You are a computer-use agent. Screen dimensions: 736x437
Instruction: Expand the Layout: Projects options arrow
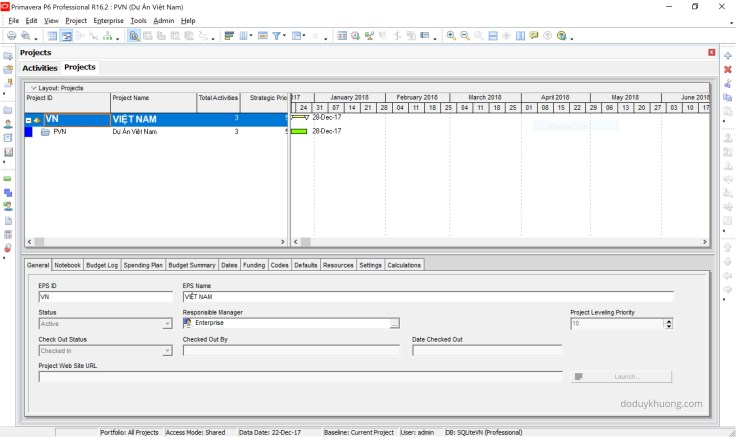33,88
